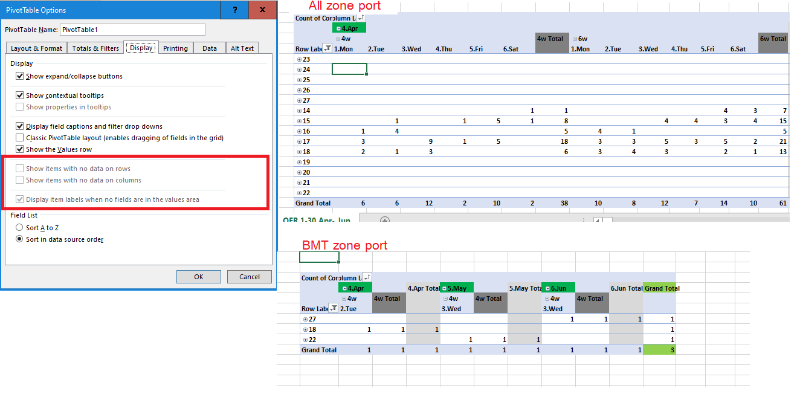Open the Totals & Filters tab

(x=95, y=48)
